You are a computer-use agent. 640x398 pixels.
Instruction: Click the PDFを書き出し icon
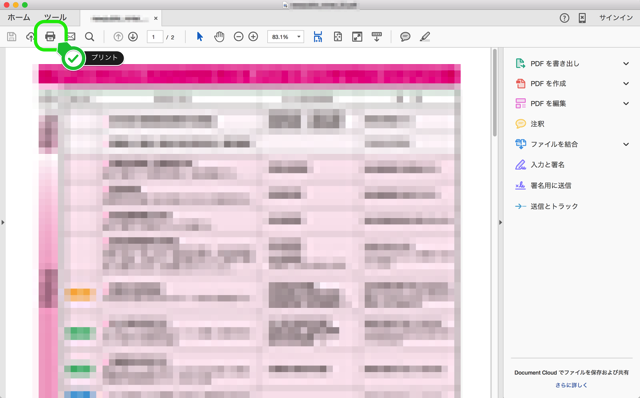pos(520,63)
